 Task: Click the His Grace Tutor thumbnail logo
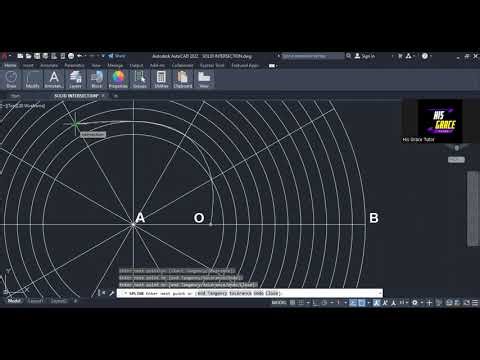(440, 121)
